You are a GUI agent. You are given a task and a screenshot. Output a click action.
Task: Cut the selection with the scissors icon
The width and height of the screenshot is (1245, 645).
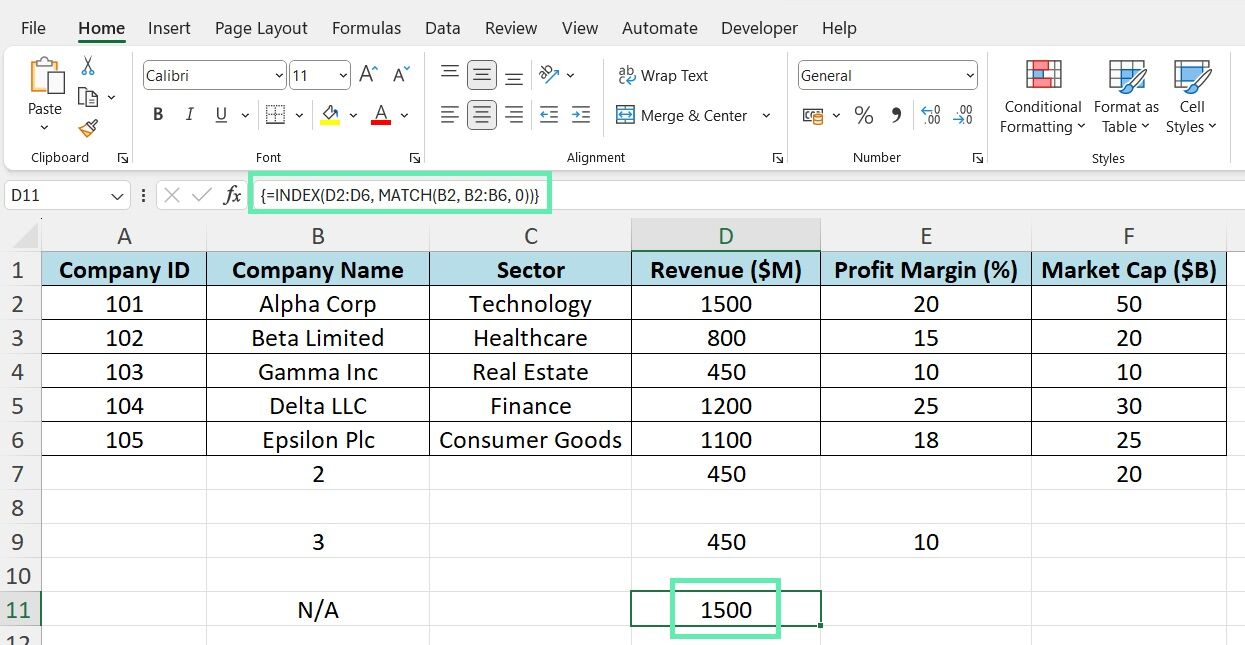(x=88, y=66)
